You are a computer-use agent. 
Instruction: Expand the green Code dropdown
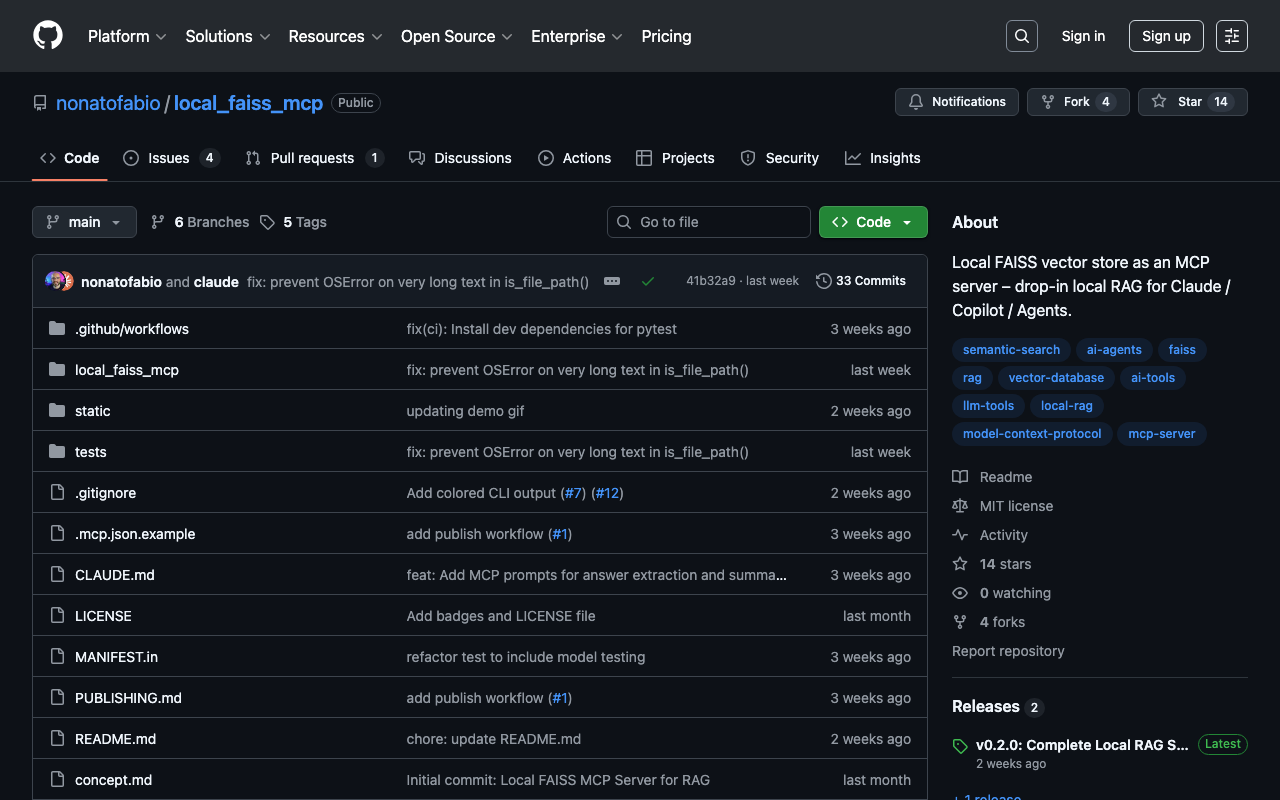pos(873,222)
